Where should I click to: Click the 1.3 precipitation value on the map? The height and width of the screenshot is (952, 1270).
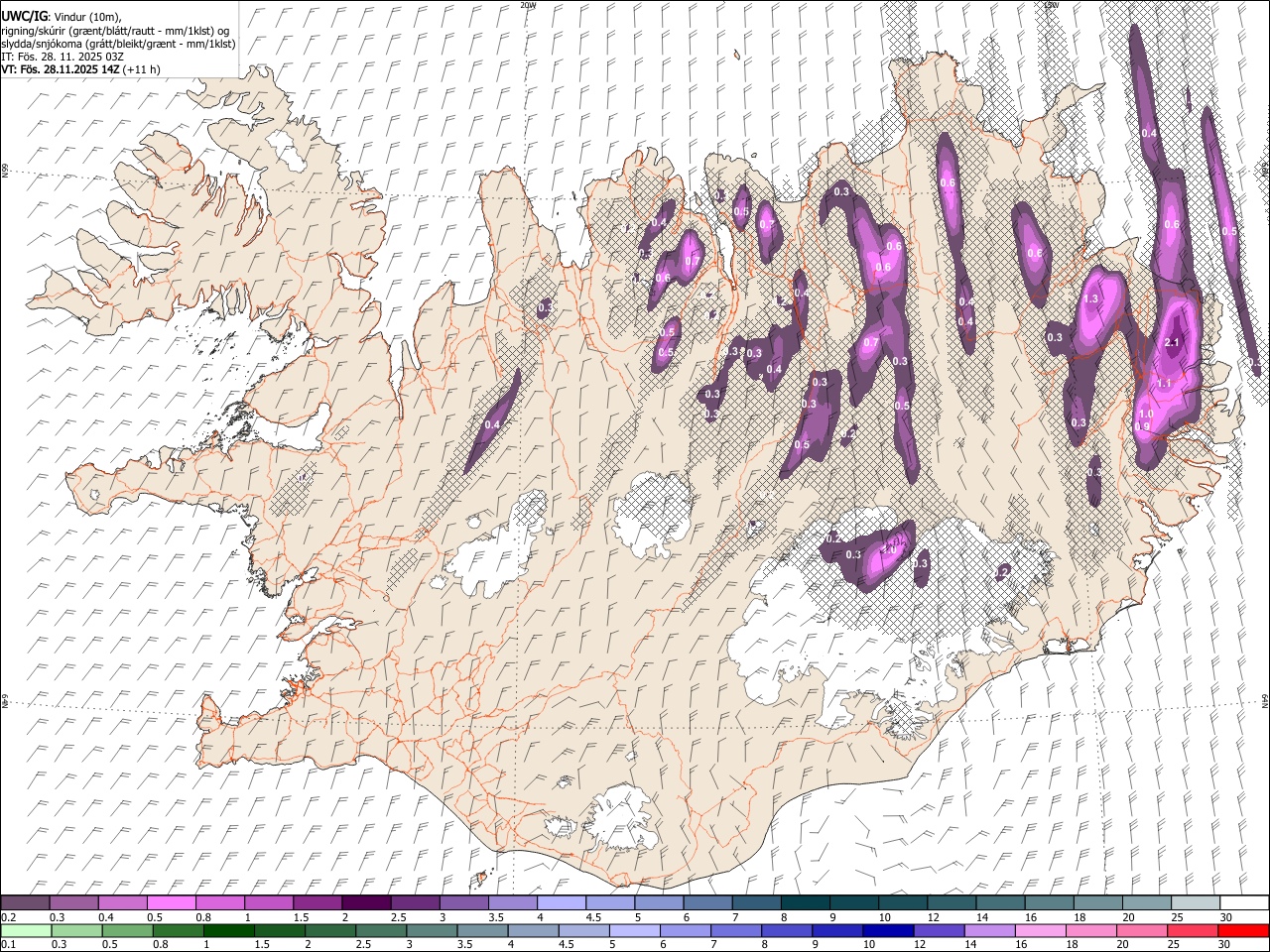1091,298
